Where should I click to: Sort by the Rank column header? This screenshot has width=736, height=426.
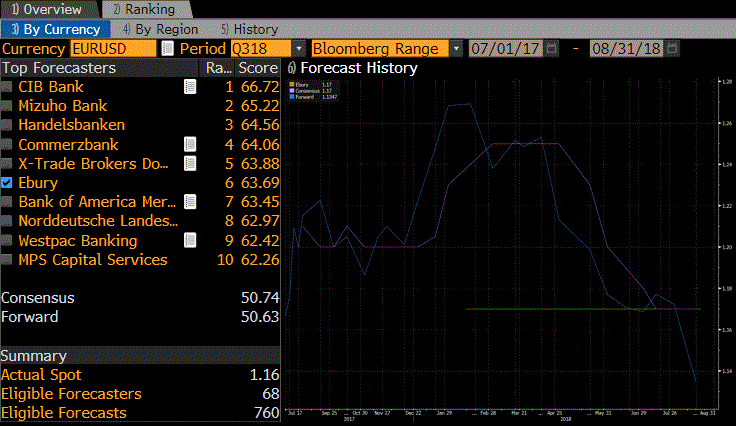pyautogui.click(x=218, y=68)
